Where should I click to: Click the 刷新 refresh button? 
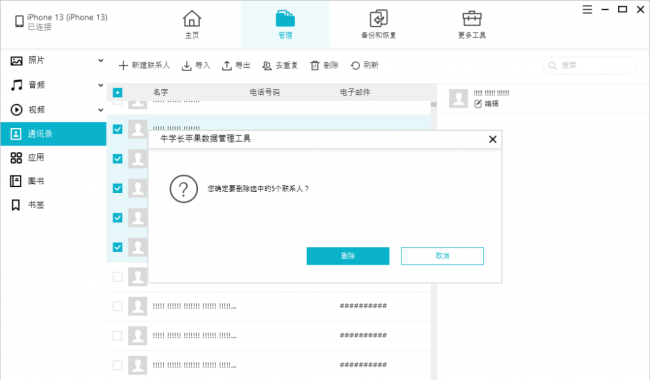coord(364,65)
